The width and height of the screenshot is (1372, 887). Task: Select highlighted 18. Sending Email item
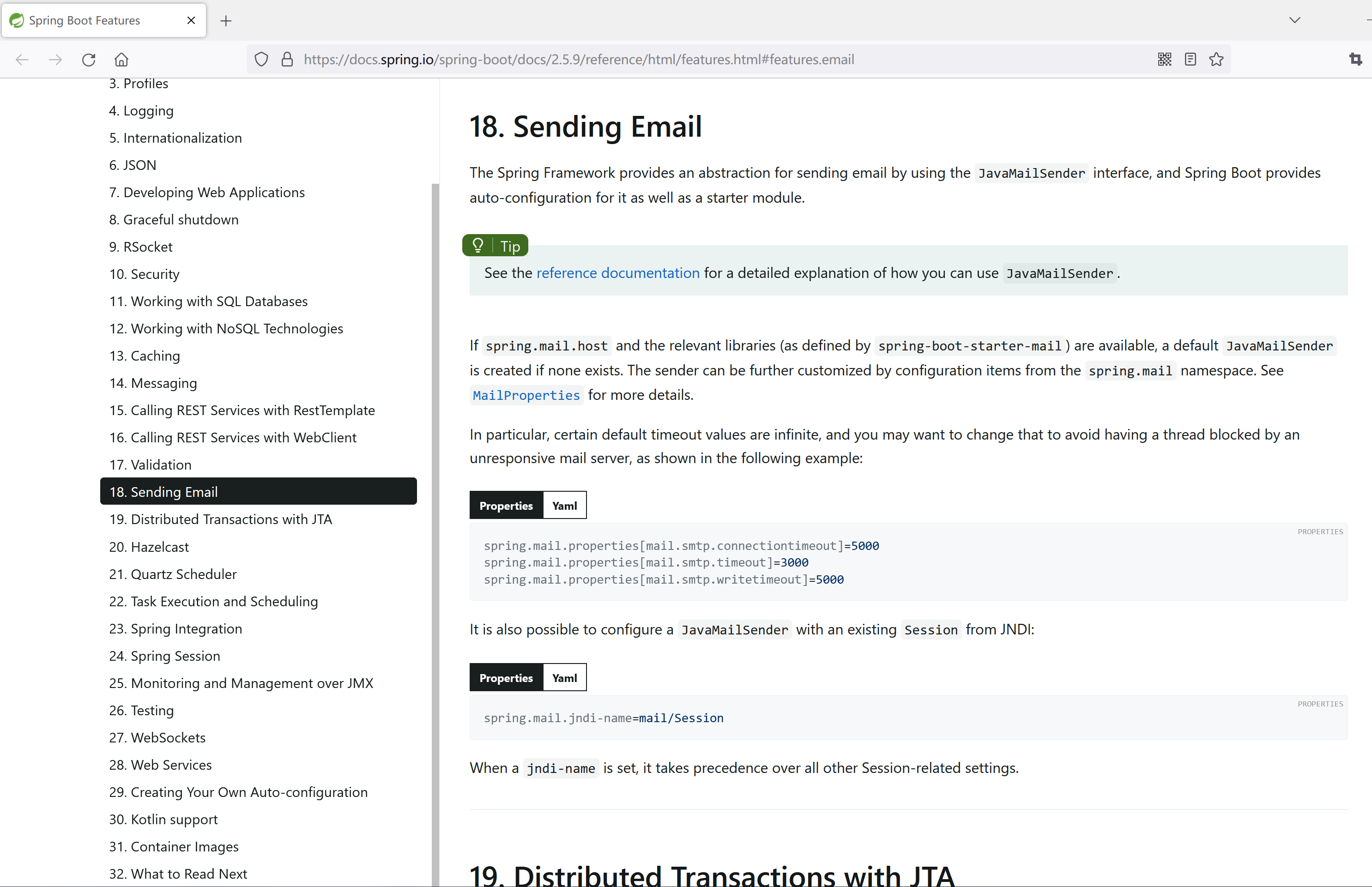(258, 492)
